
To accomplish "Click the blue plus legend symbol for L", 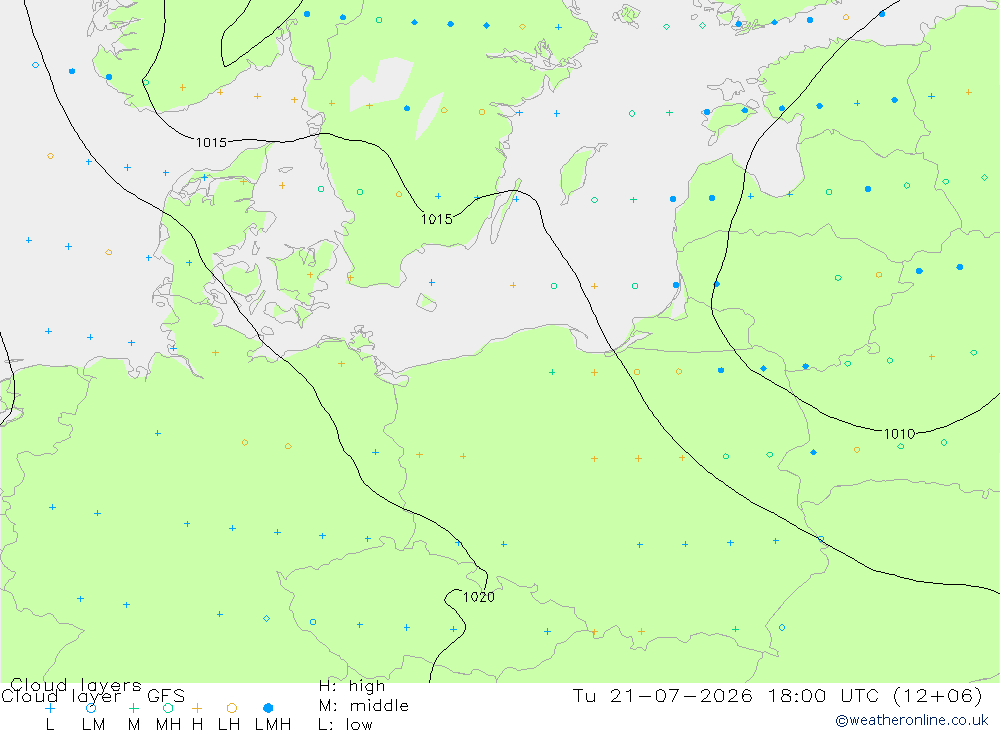I will (x=50, y=708).
